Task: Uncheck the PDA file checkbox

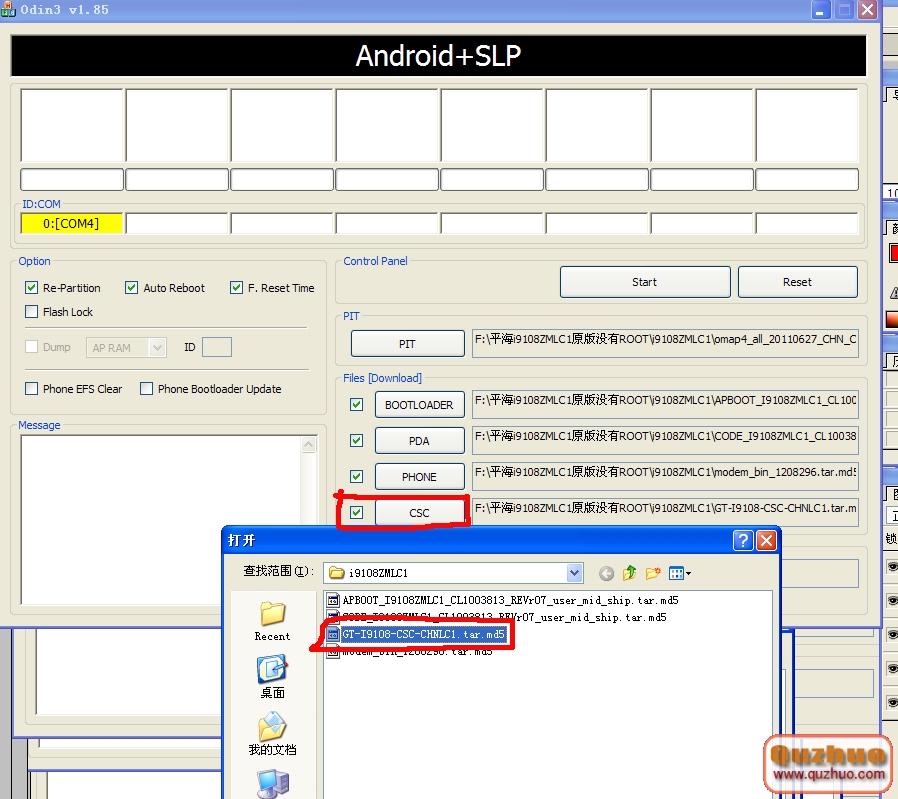Action: pyautogui.click(x=356, y=440)
